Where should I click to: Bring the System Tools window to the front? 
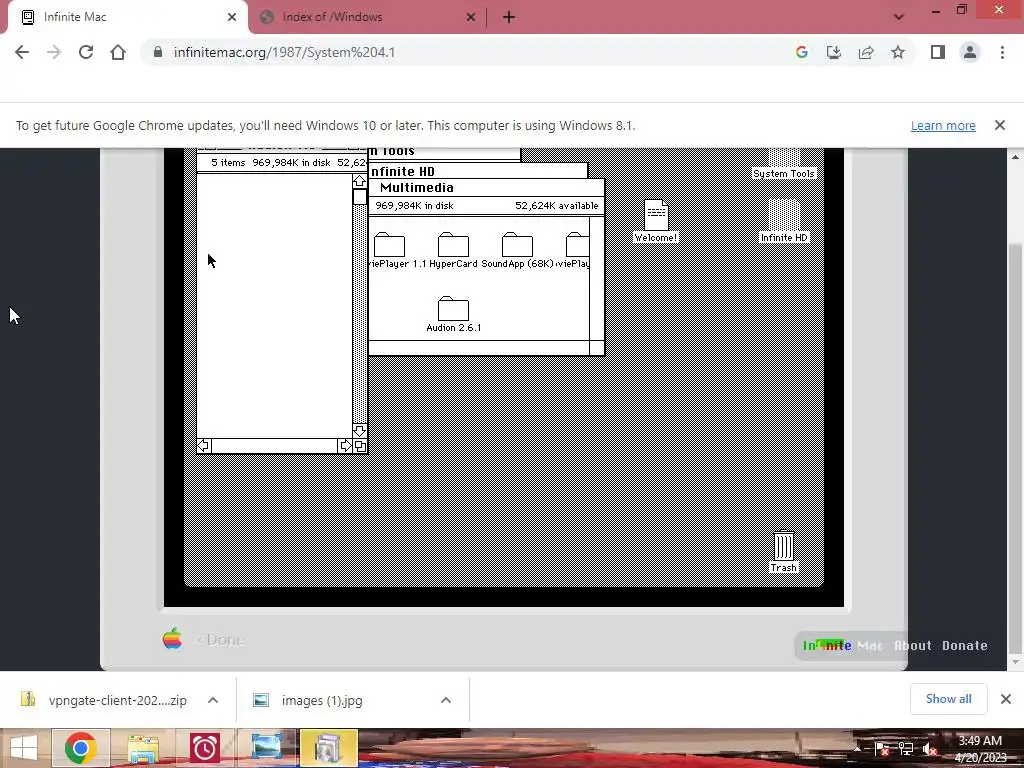pos(444,153)
